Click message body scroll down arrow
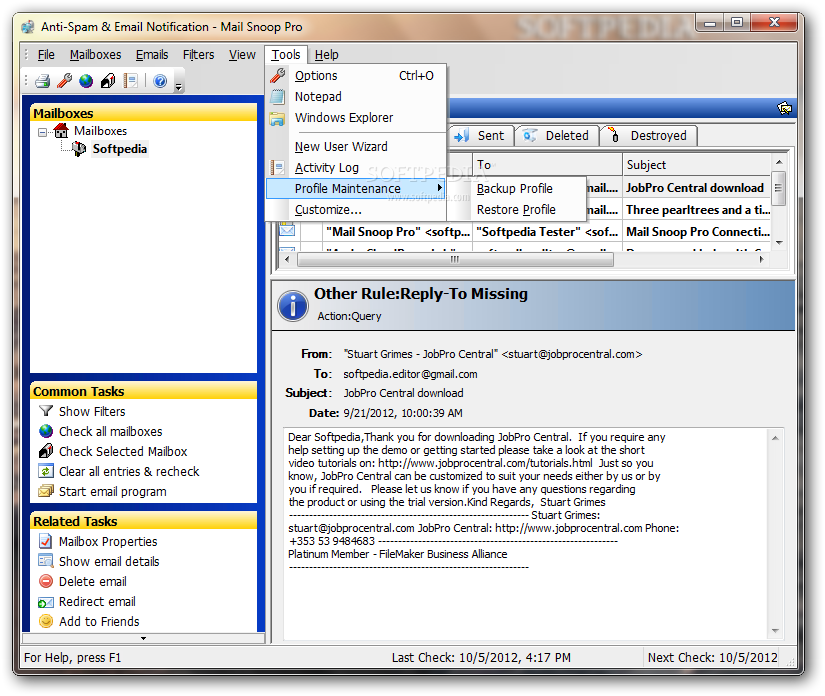Image resolution: width=825 pixels, height=696 pixels. point(775,631)
